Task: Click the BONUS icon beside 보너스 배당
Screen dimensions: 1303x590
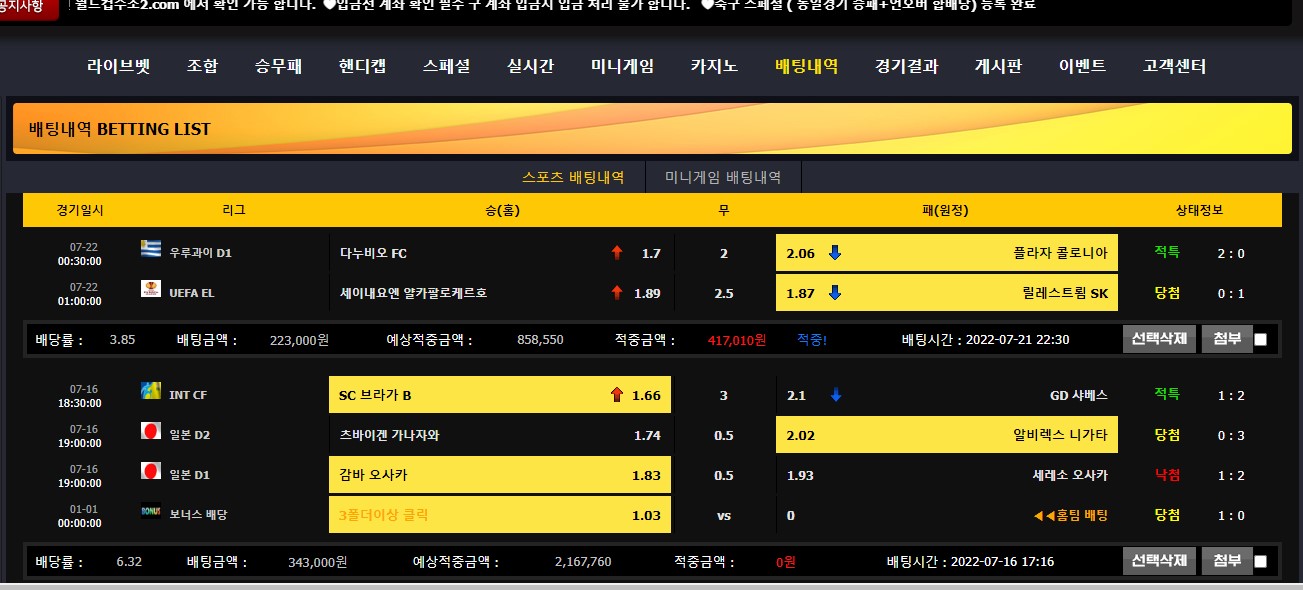Action: click(151, 511)
